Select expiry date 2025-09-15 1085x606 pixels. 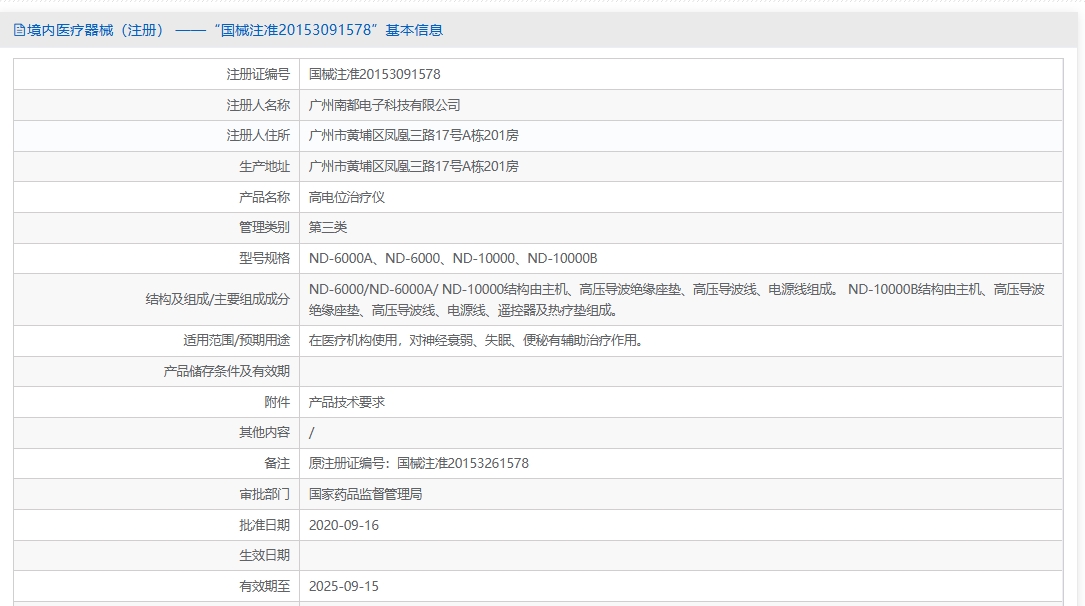click(x=344, y=586)
